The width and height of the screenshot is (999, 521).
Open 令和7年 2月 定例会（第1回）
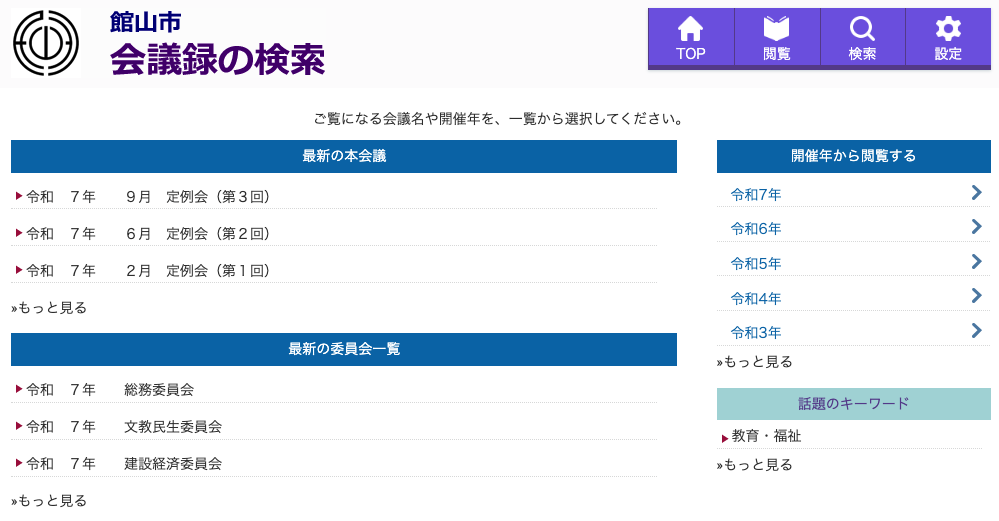148,271
